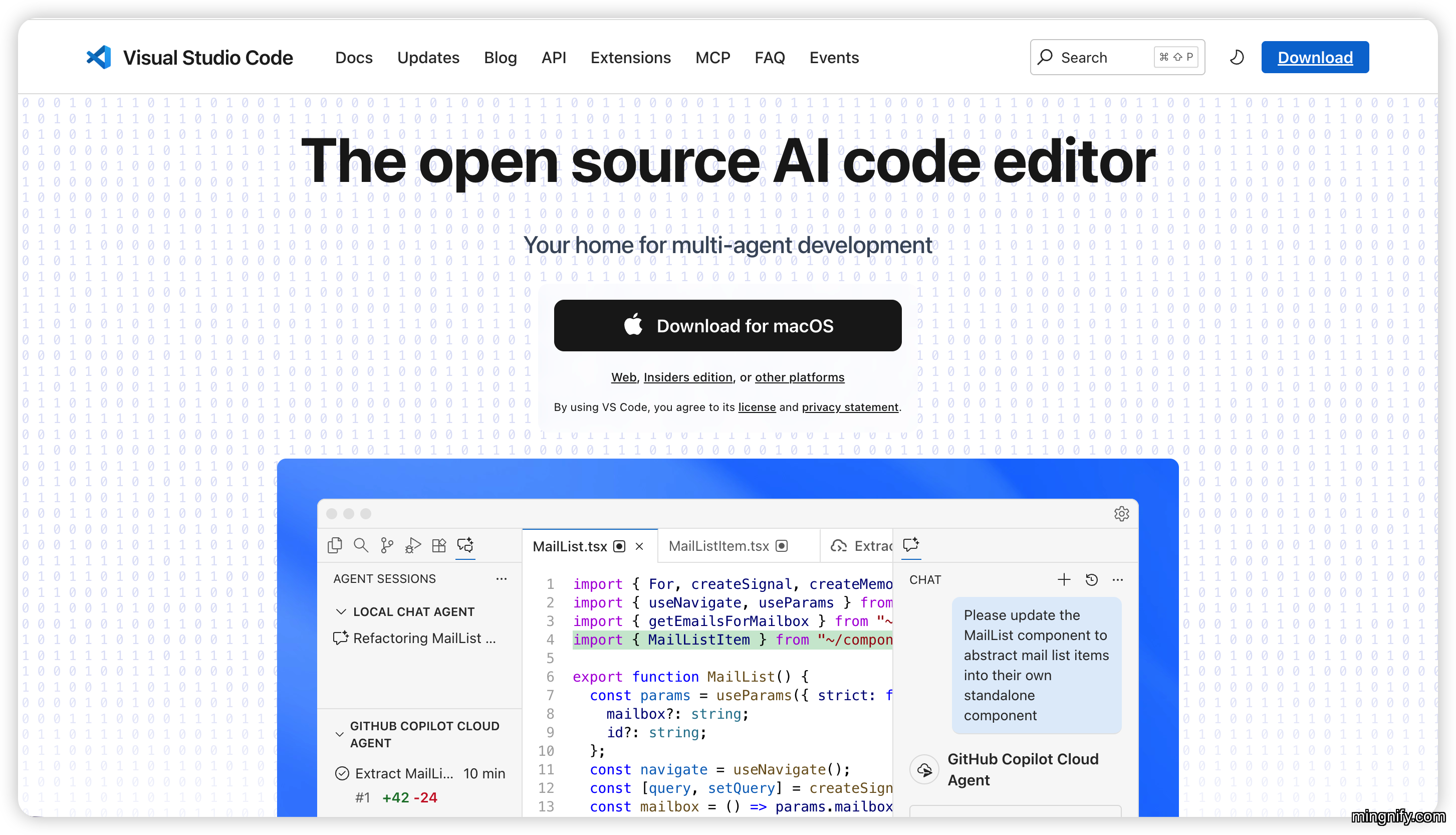Open the AGENT SESSIONS more-actions menu

click(502, 579)
